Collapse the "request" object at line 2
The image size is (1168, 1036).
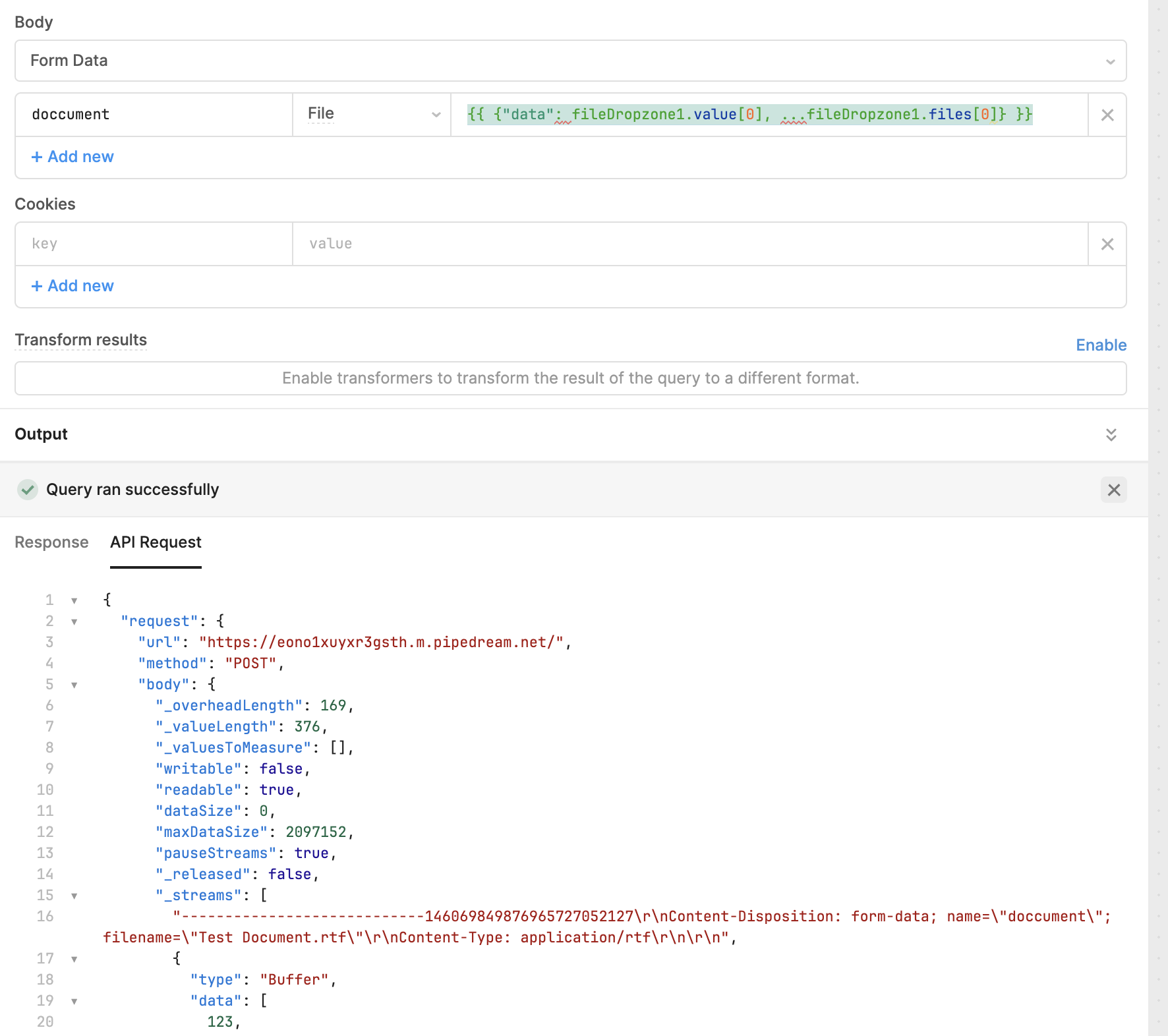[x=74, y=621]
